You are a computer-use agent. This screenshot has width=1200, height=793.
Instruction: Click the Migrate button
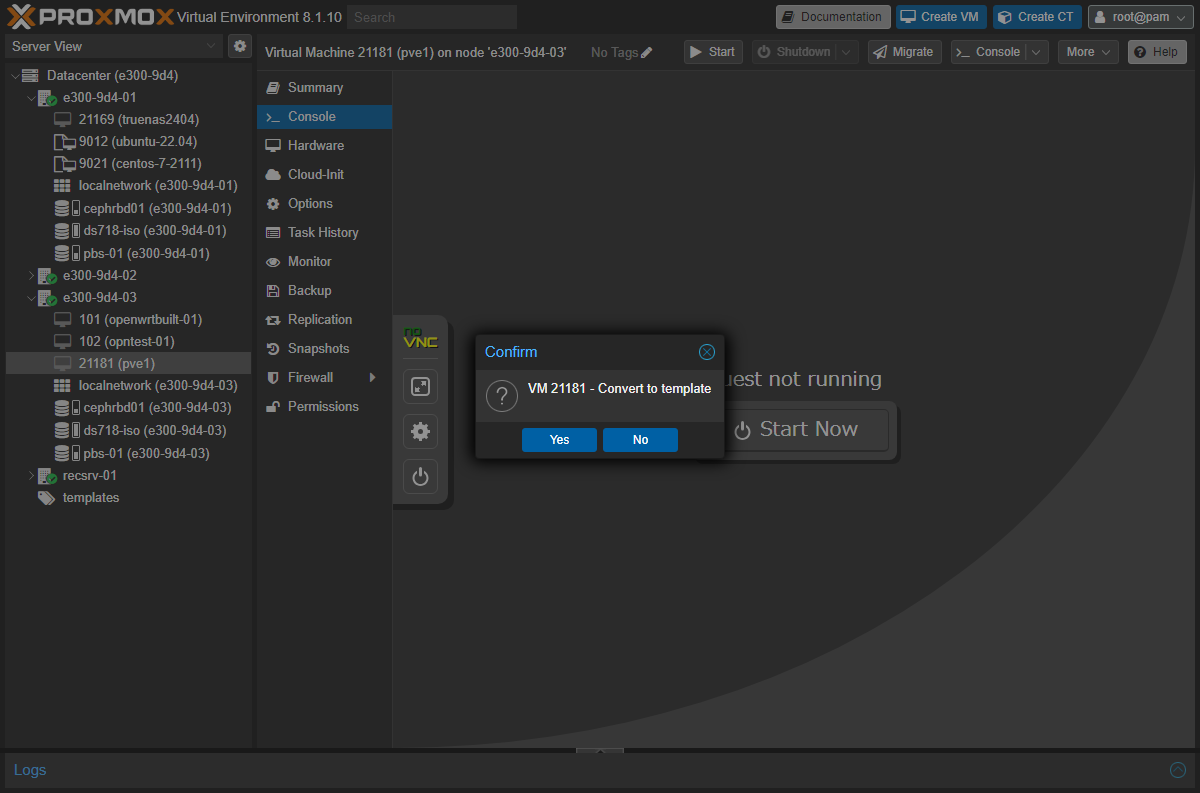tap(905, 52)
